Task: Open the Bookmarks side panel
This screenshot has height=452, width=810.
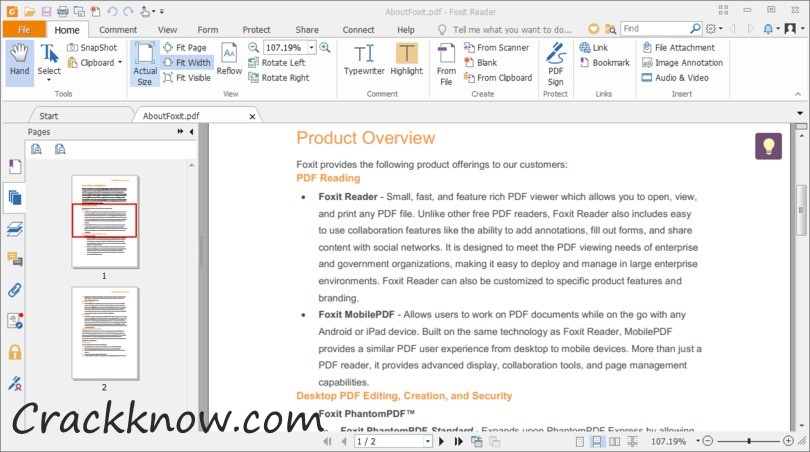Action: pos(15,167)
